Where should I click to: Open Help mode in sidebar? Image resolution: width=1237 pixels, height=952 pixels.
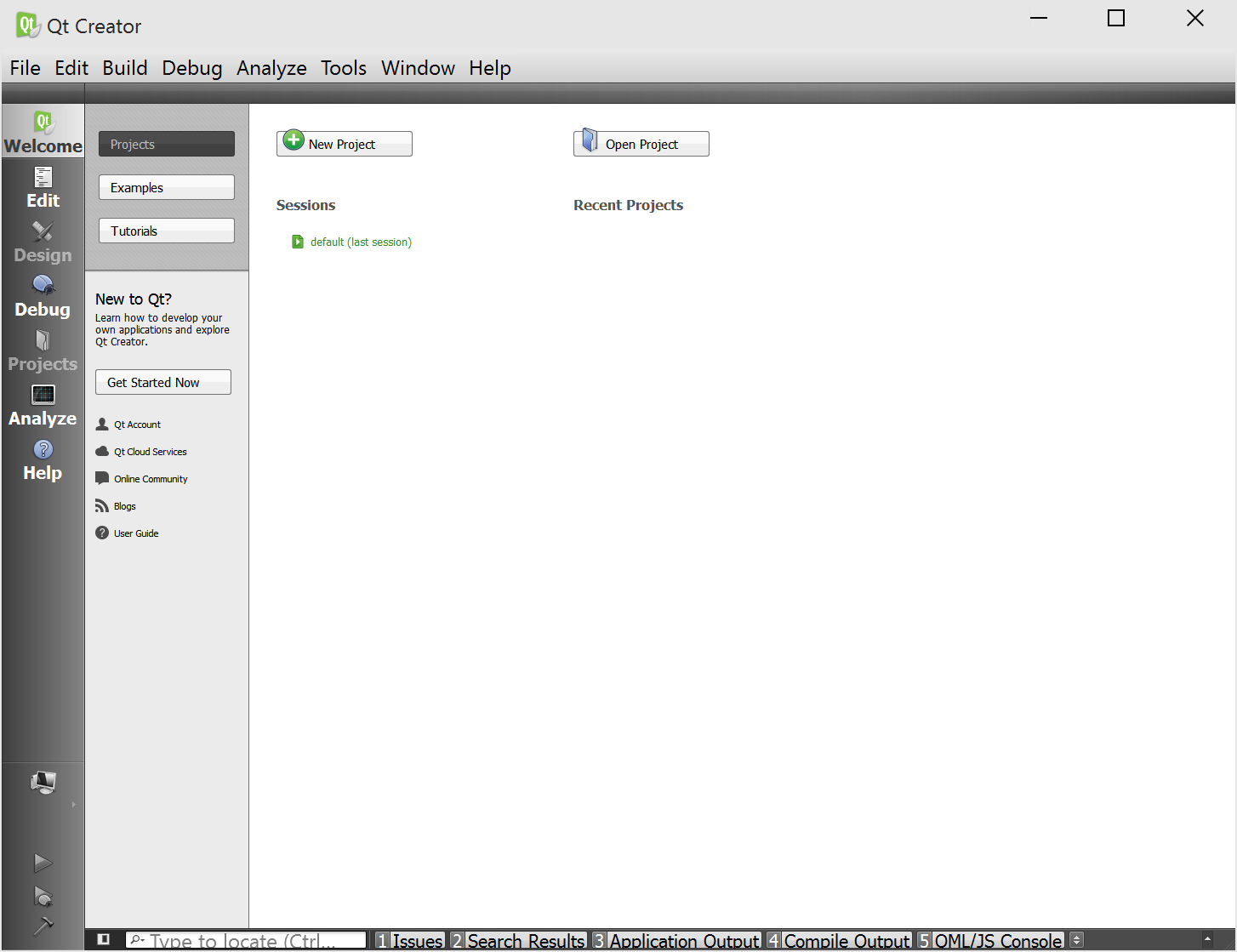coord(43,459)
